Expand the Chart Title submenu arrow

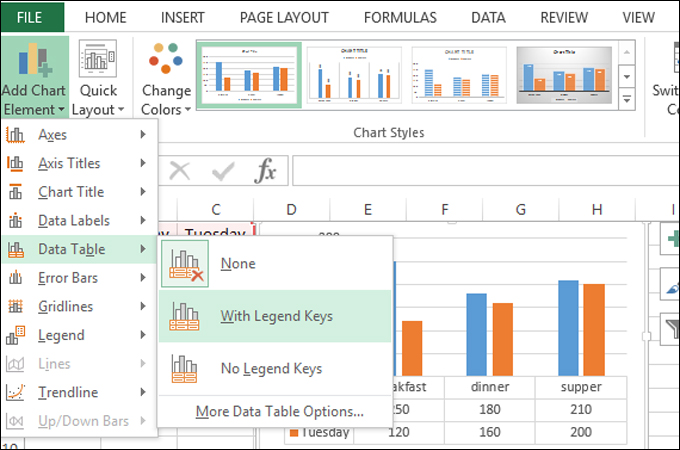(x=143, y=192)
